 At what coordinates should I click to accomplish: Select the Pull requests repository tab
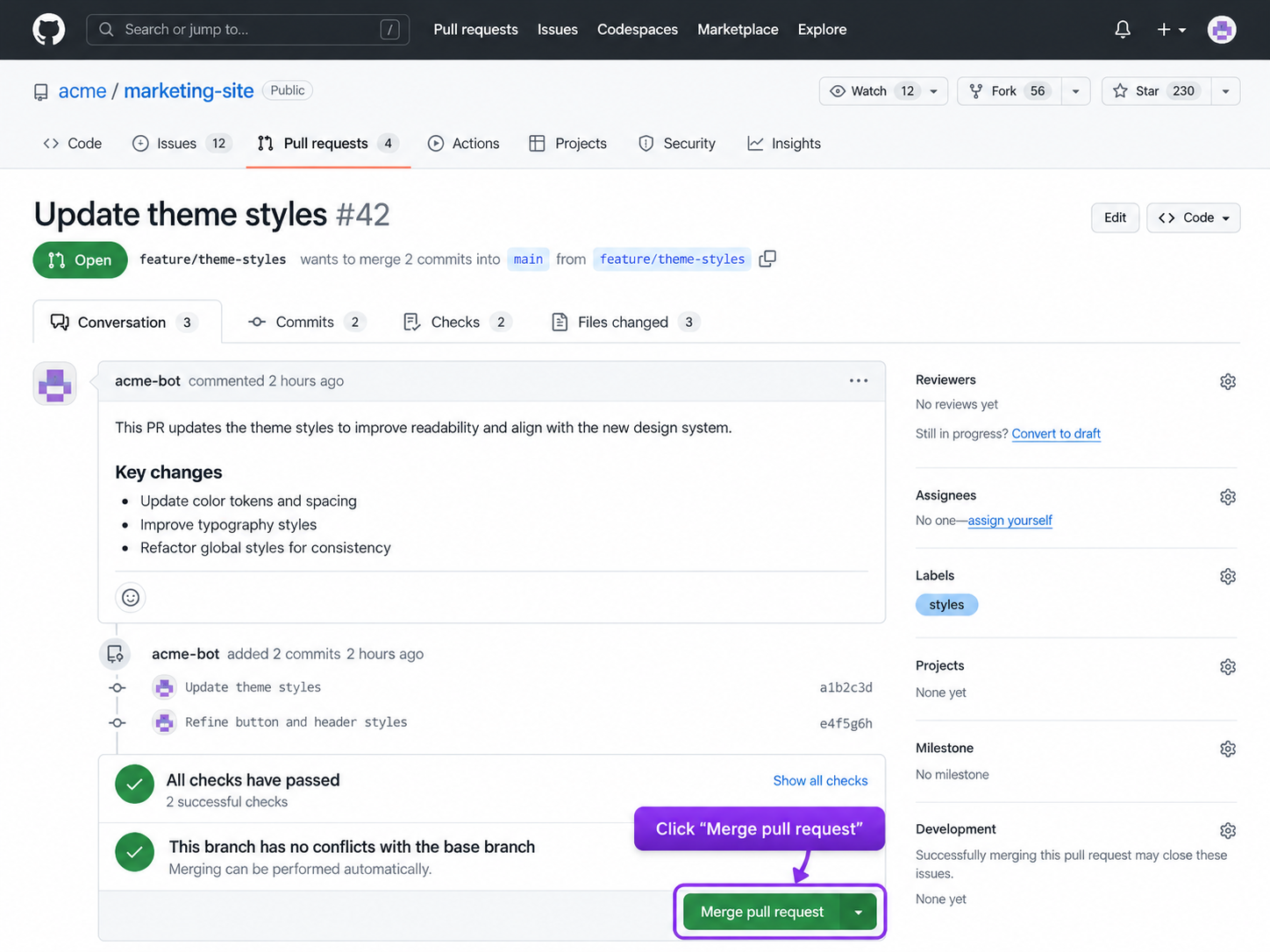[x=328, y=144]
